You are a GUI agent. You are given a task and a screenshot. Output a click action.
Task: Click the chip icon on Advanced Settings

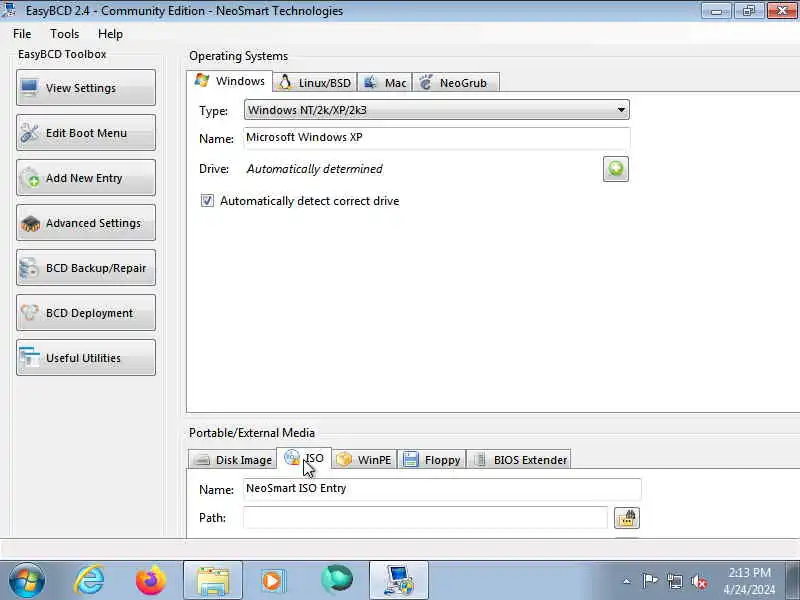[30, 223]
